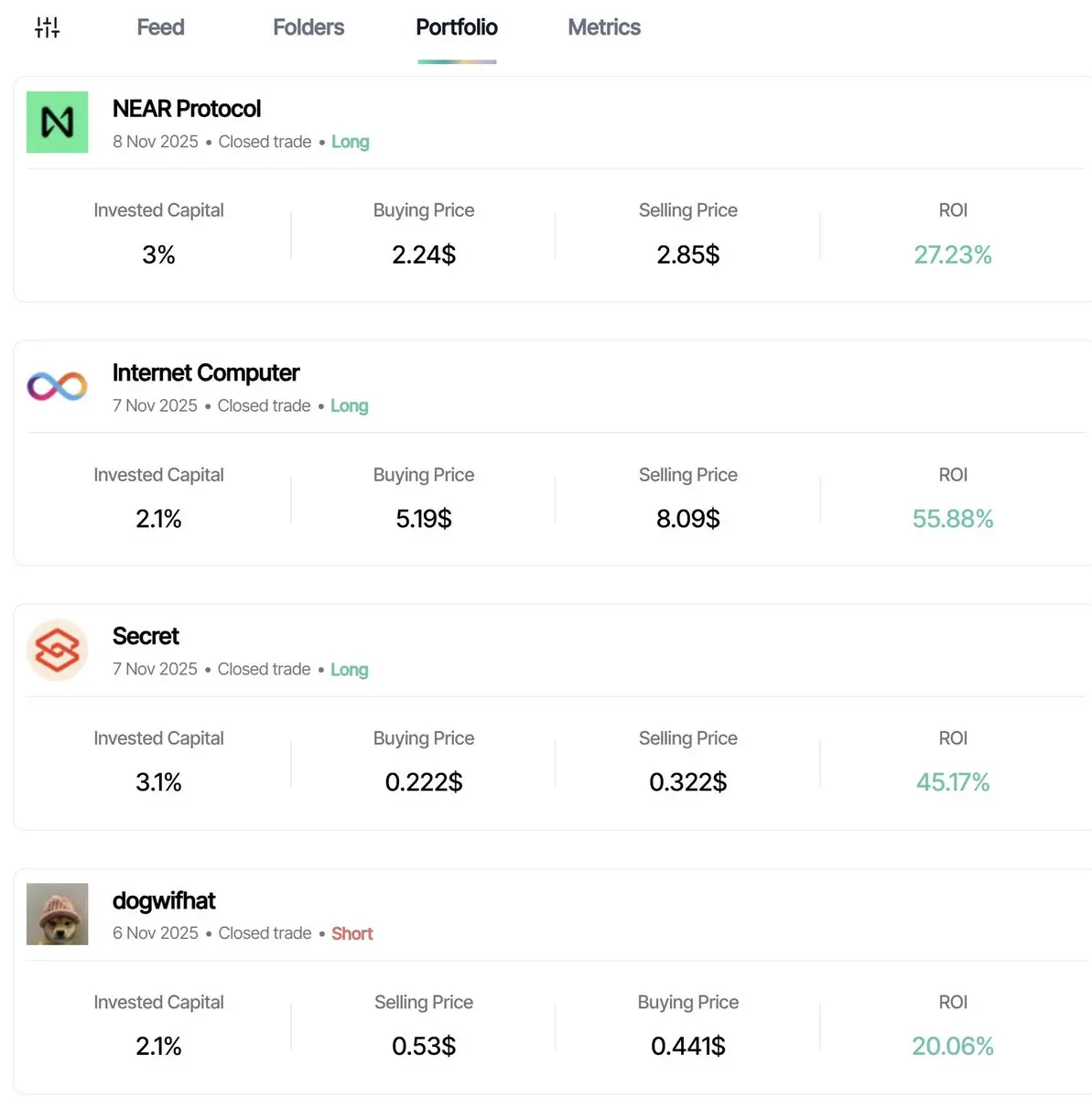Open the filter settings sliders icon
The width and height of the screenshot is (1092, 1098).
pyautogui.click(x=47, y=27)
